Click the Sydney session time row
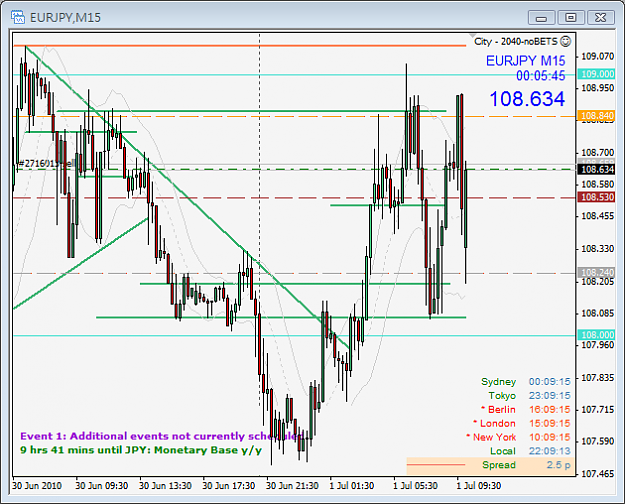 (x=526, y=382)
